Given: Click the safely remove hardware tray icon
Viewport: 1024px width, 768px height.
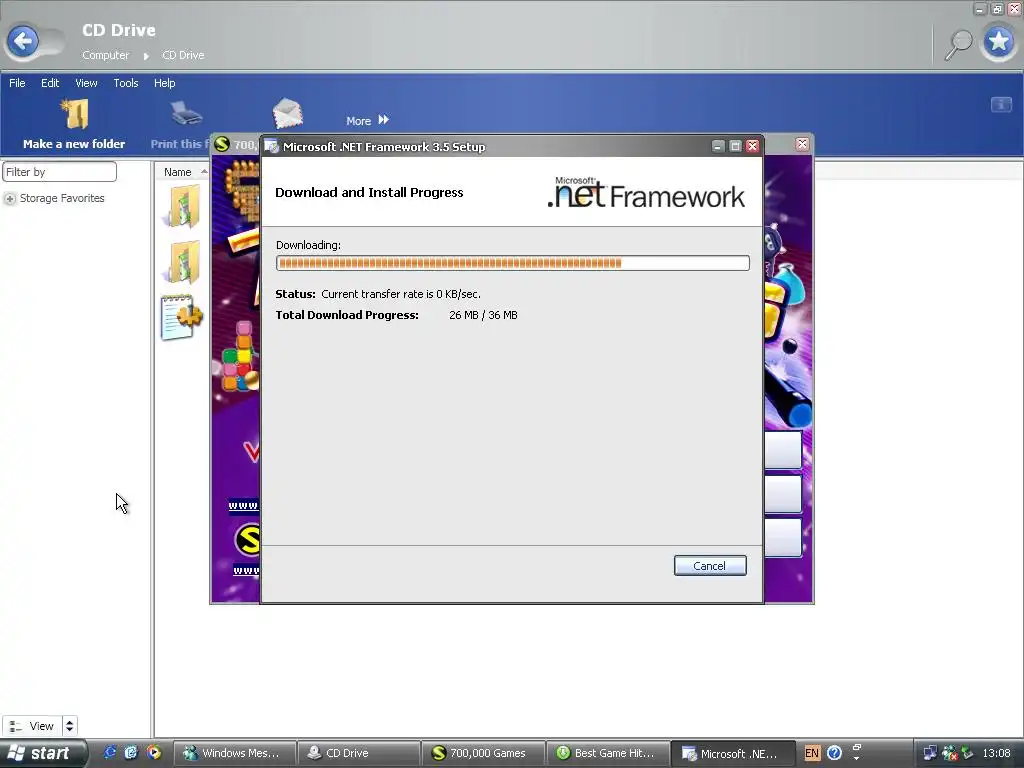Looking at the screenshot, I should click(967, 753).
